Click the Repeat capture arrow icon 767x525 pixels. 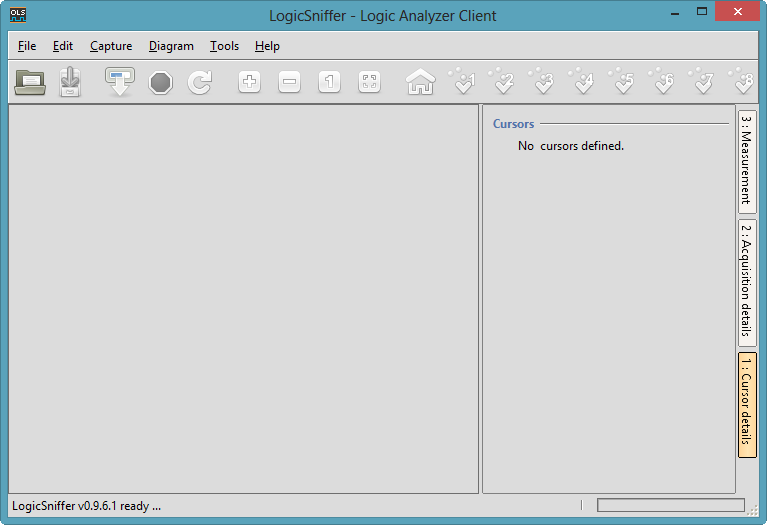(x=200, y=82)
